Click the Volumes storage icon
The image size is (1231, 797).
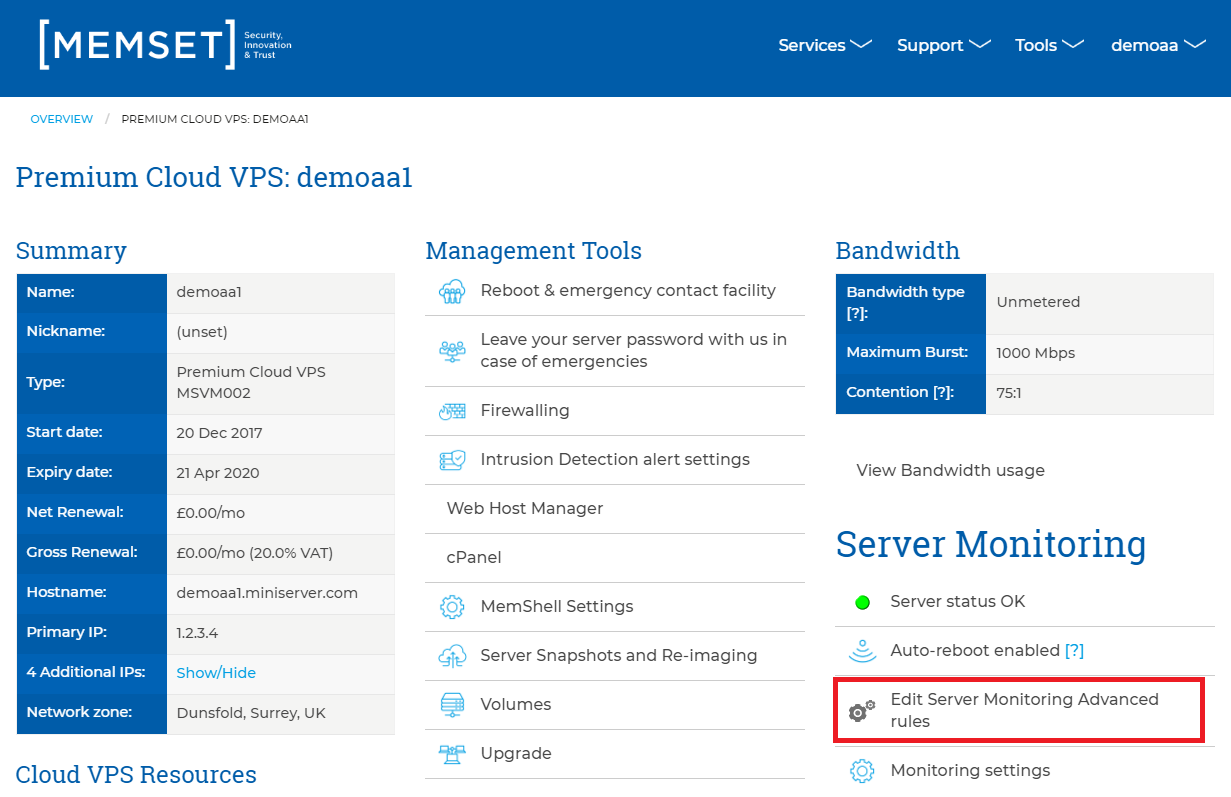[453, 705]
